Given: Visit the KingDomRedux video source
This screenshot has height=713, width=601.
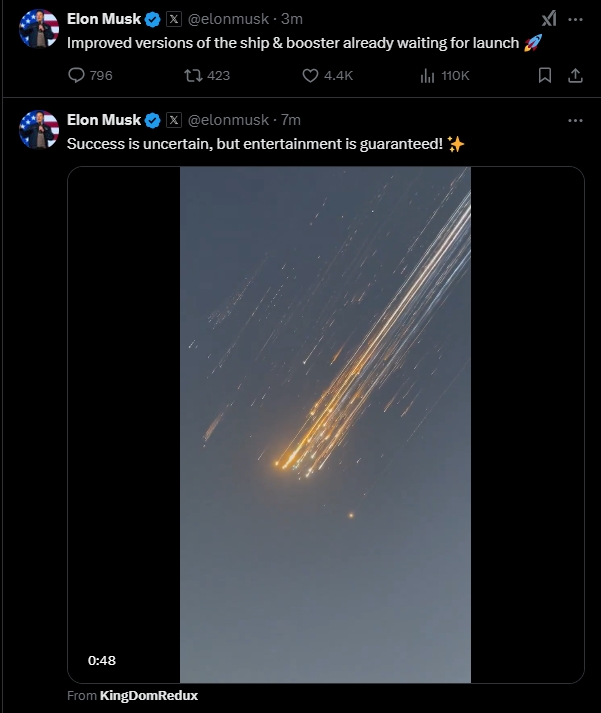Looking at the screenshot, I should (141, 695).
